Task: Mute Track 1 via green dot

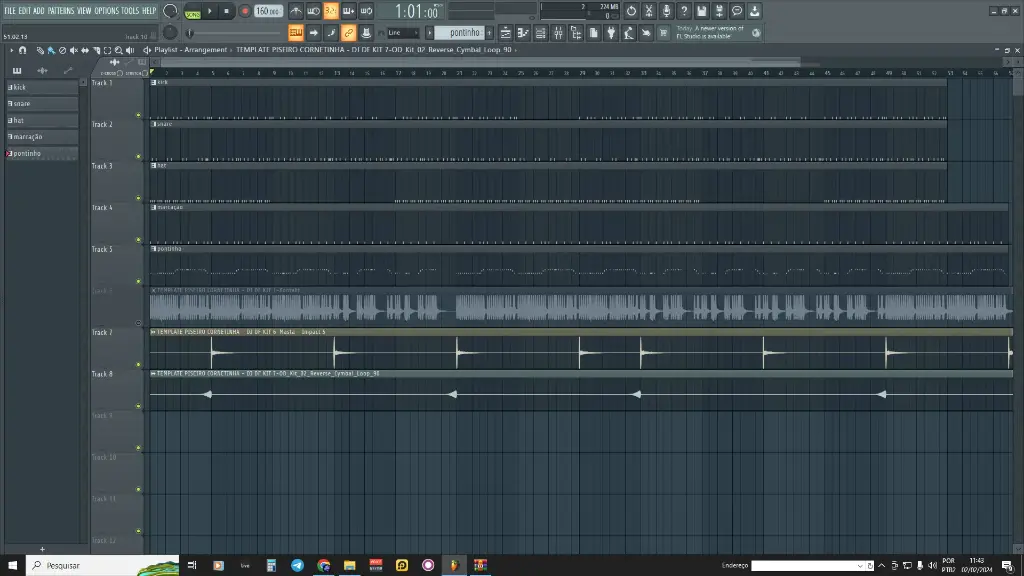Action: [138, 115]
